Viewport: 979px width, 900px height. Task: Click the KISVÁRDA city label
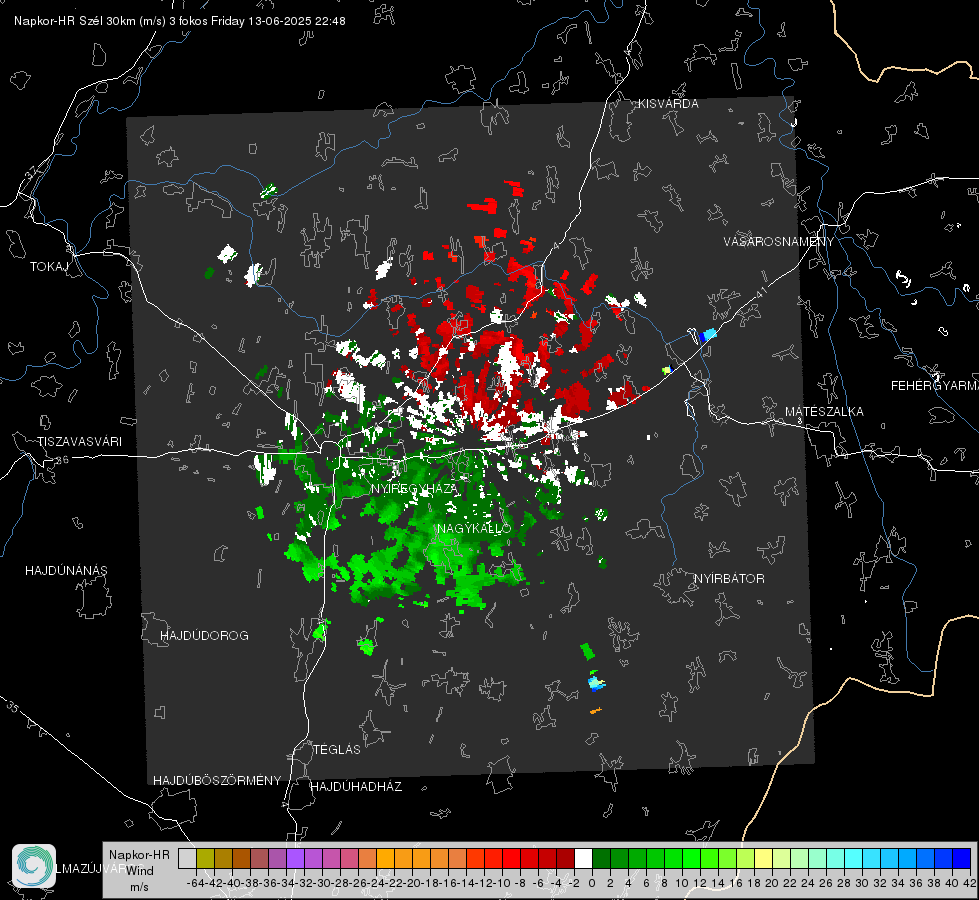click(x=668, y=104)
